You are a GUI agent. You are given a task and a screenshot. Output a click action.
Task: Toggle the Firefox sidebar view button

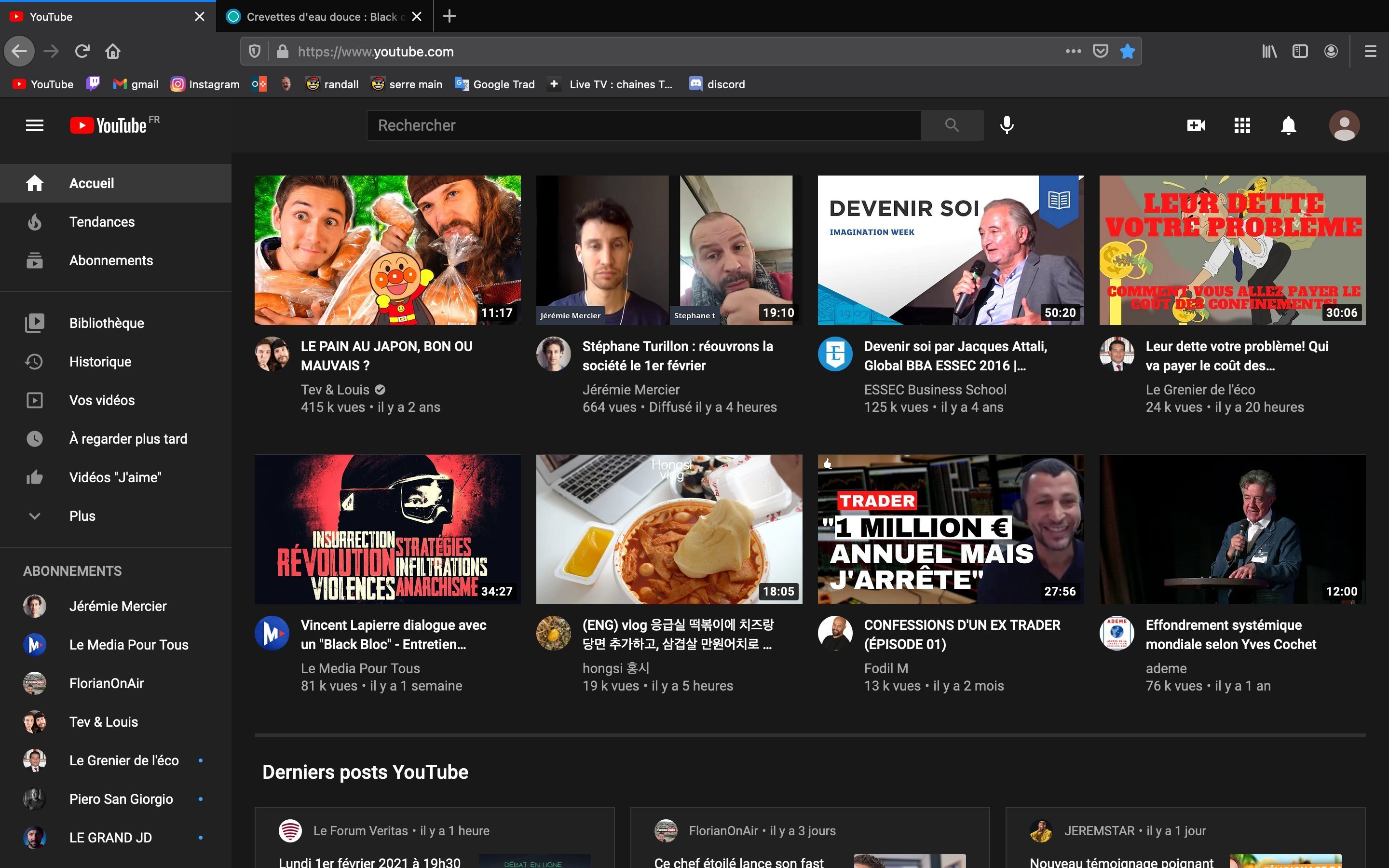click(x=1299, y=51)
